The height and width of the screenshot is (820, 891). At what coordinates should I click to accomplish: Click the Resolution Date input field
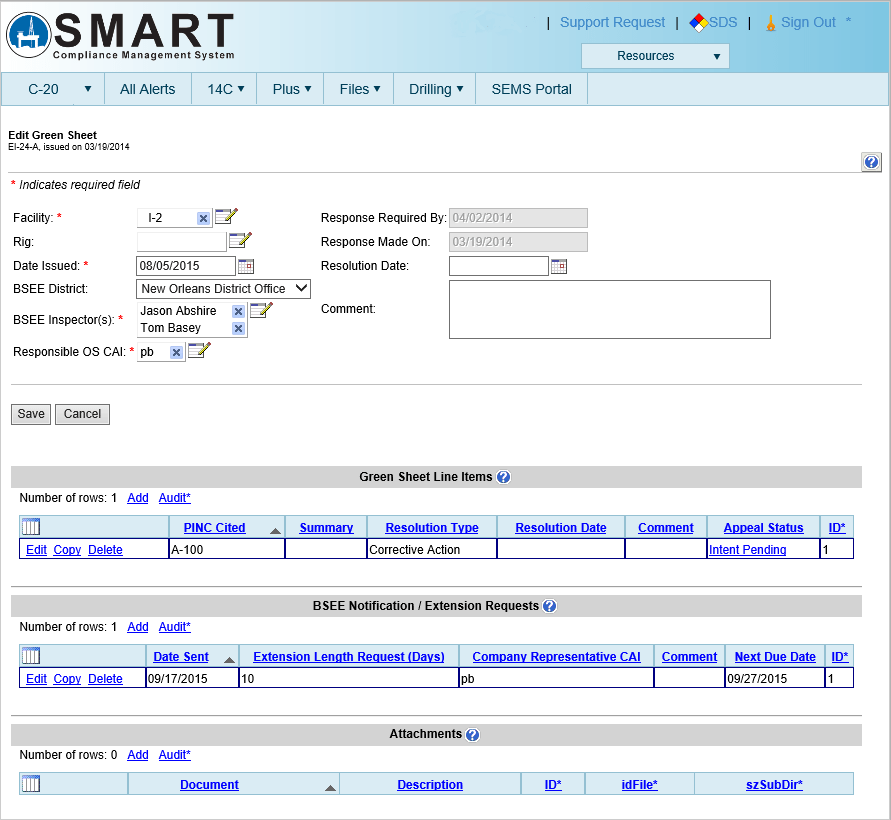click(498, 266)
